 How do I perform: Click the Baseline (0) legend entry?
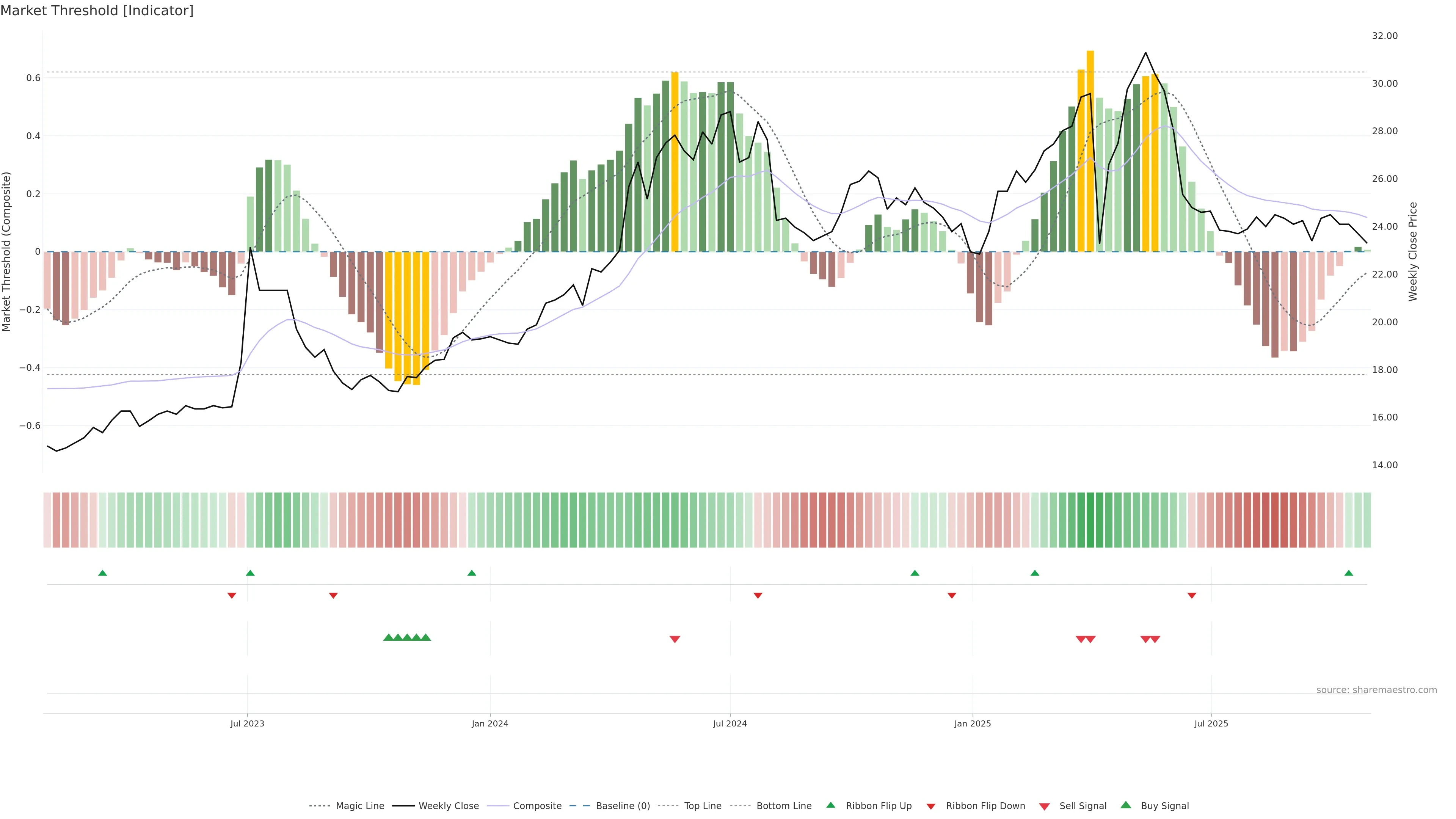pyautogui.click(x=623, y=806)
